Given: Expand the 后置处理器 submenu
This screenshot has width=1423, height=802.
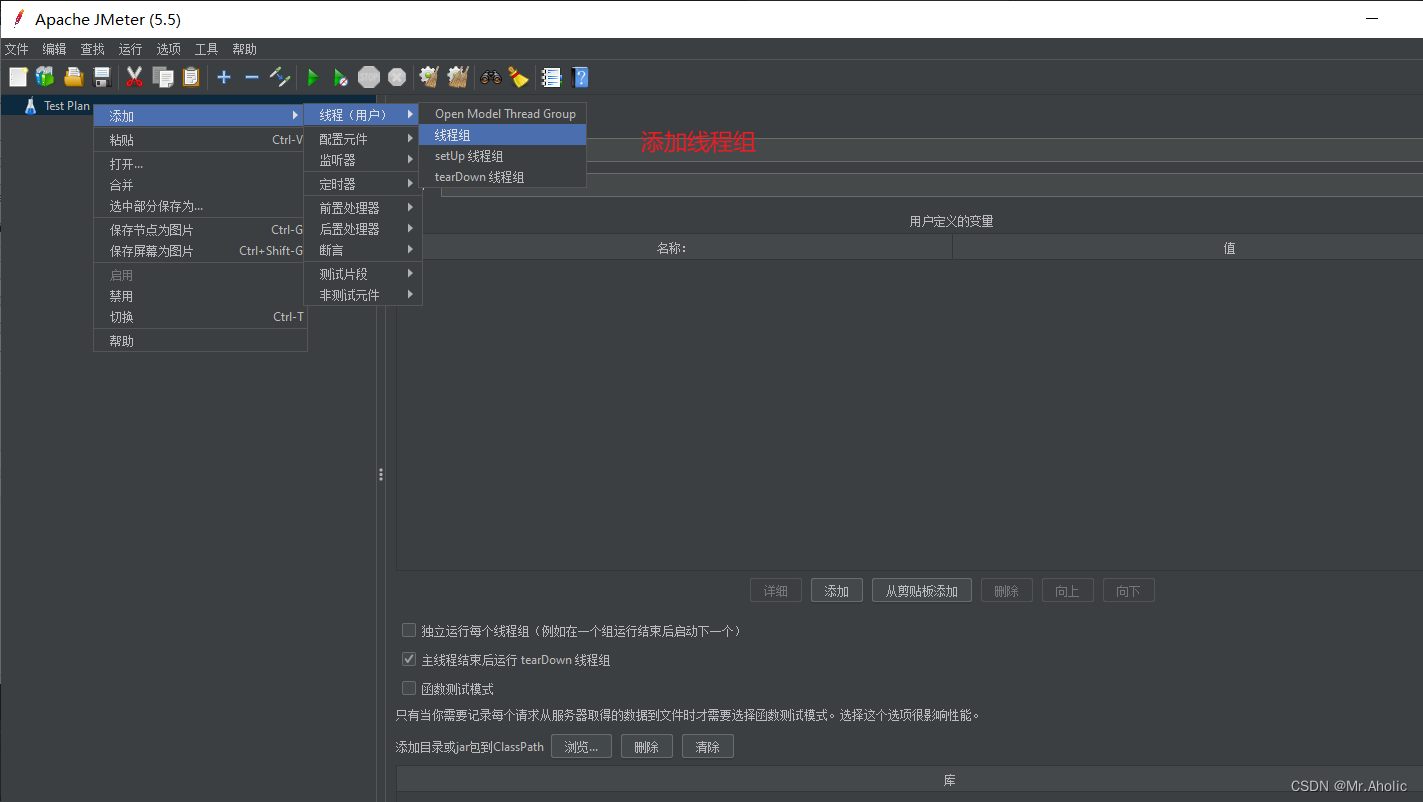Looking at the screenshot, I should 362,229.
